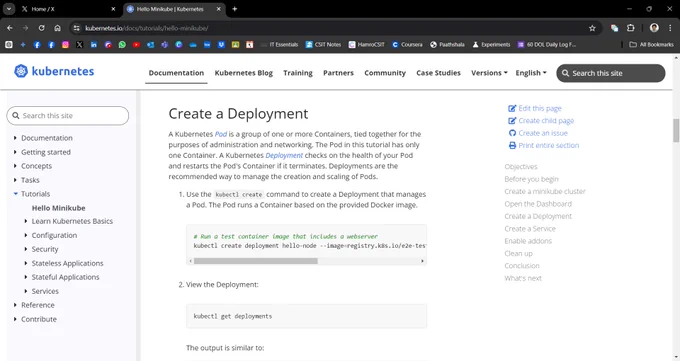The height and width of the screenshot is (361, 680).
Task: Open a new browser tab with plus button
Action: tap(235, 9)
